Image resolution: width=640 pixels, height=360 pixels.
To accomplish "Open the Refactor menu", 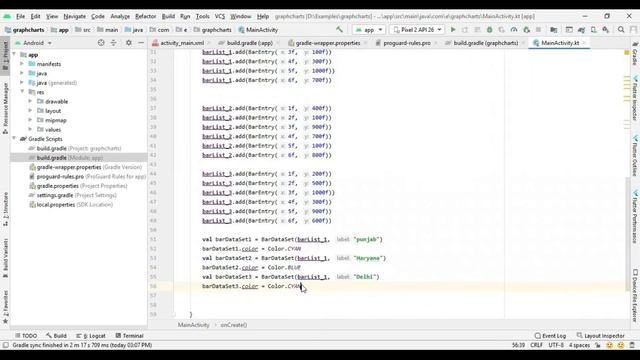I will coord(146,16).
